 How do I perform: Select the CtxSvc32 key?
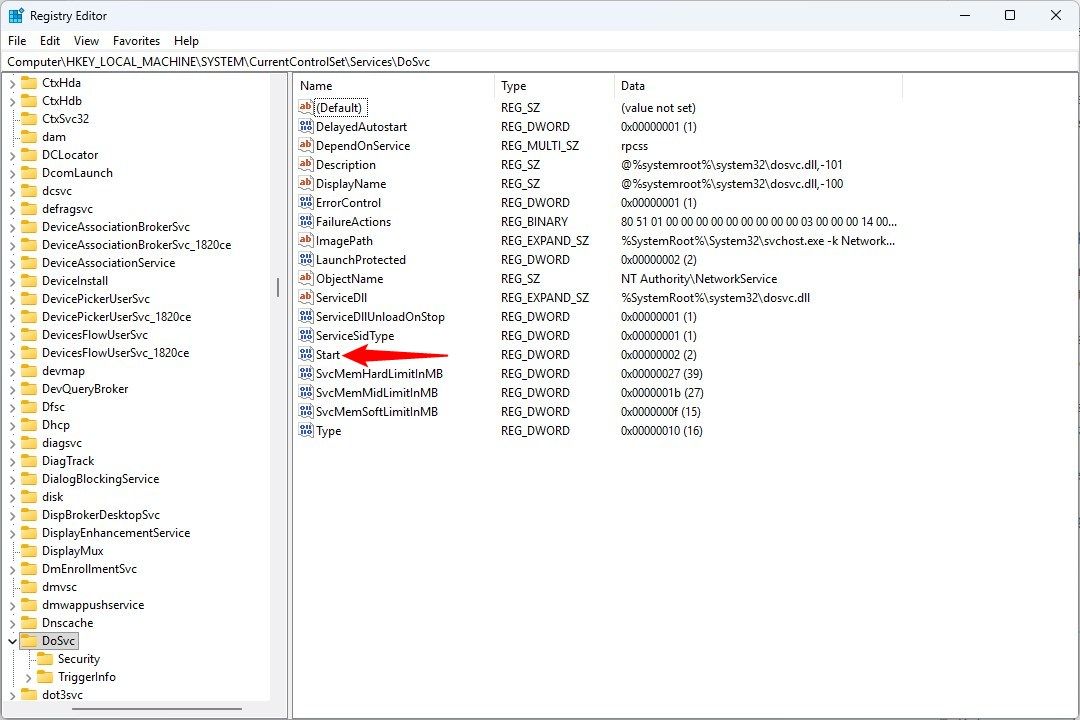coord(65,119)
